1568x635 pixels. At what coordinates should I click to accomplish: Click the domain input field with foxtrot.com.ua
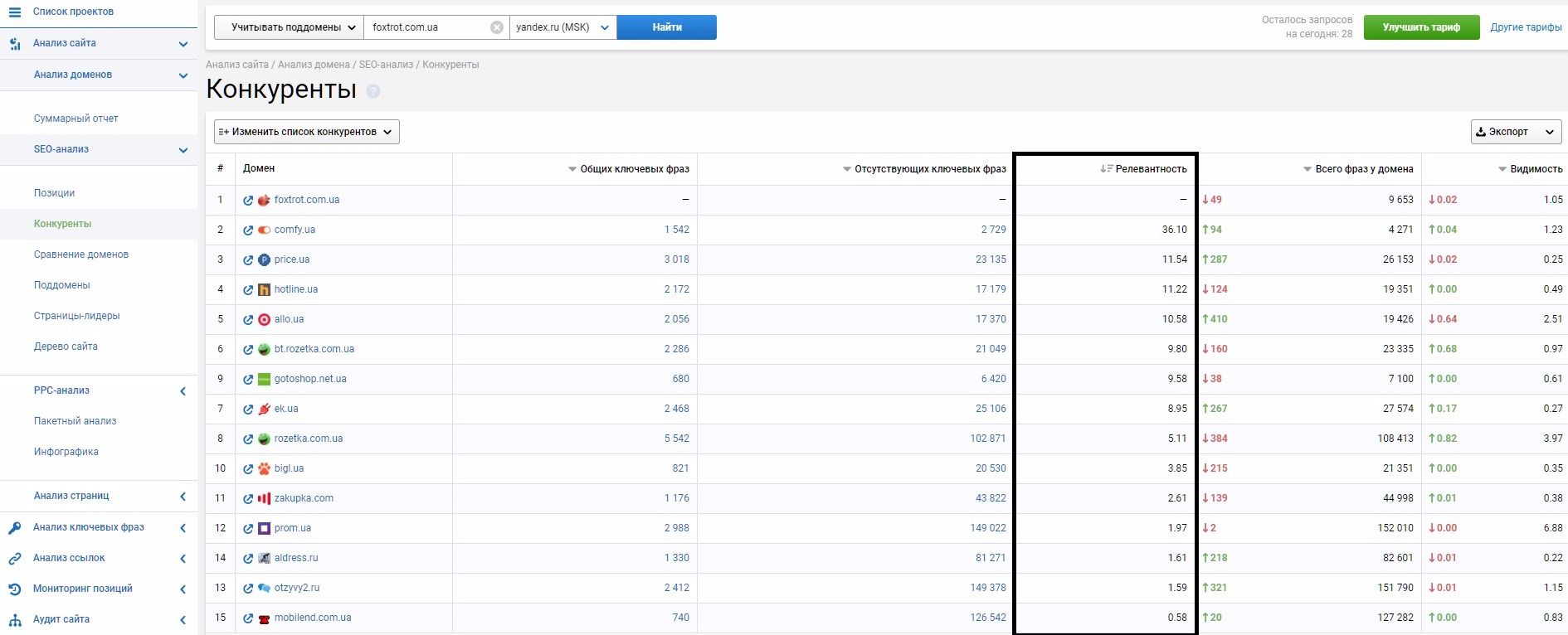pos(427,27)
